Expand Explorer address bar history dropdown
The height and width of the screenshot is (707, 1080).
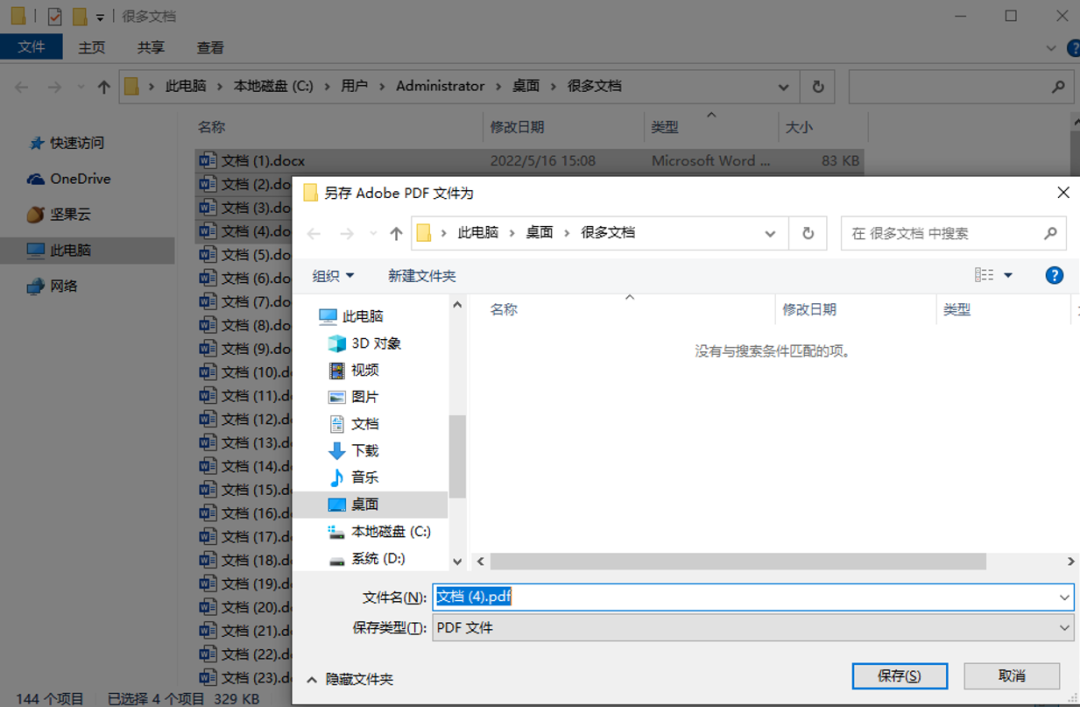tap(783, 87)
